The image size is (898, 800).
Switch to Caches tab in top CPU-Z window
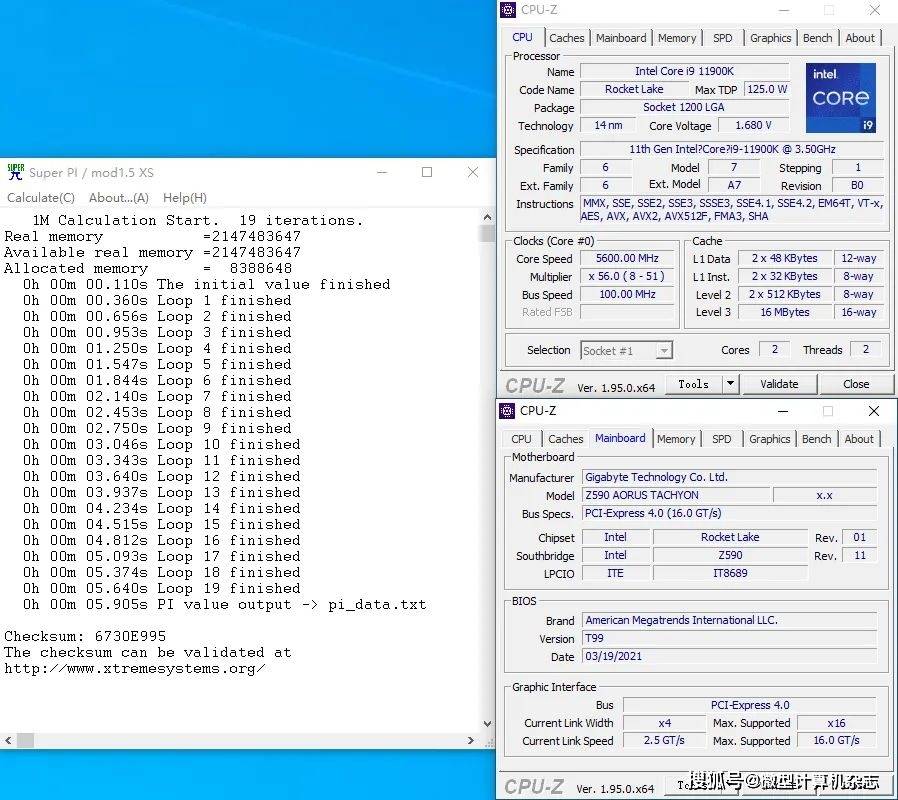click(x=566, y=38)
